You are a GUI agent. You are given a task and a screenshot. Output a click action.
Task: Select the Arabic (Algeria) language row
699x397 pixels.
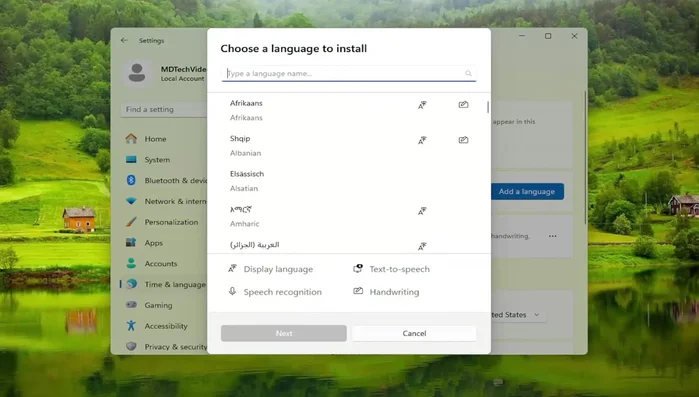pos(349,245)
